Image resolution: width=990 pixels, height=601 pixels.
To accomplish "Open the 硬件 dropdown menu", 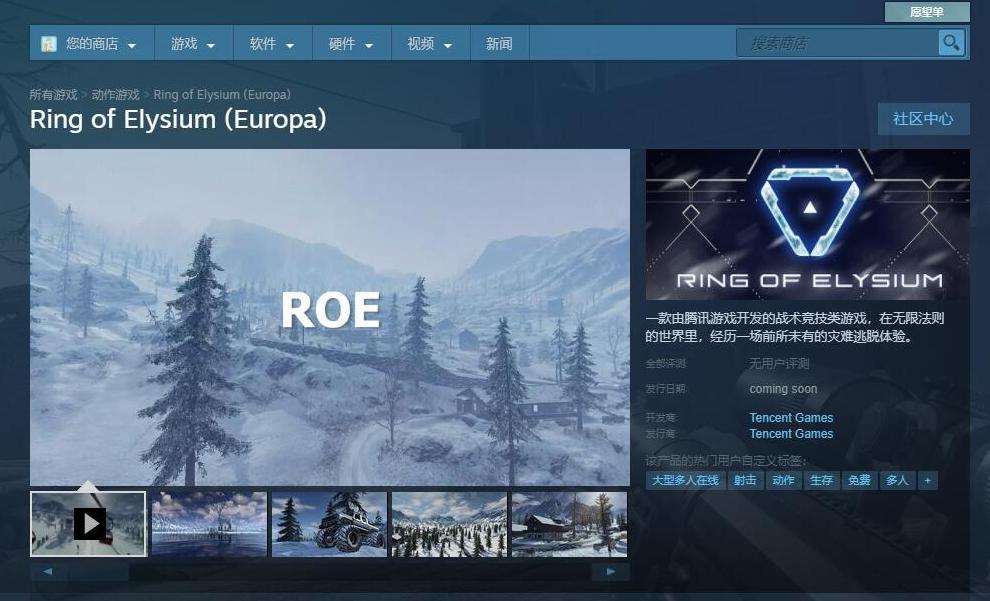I will [x=352, y=44].
